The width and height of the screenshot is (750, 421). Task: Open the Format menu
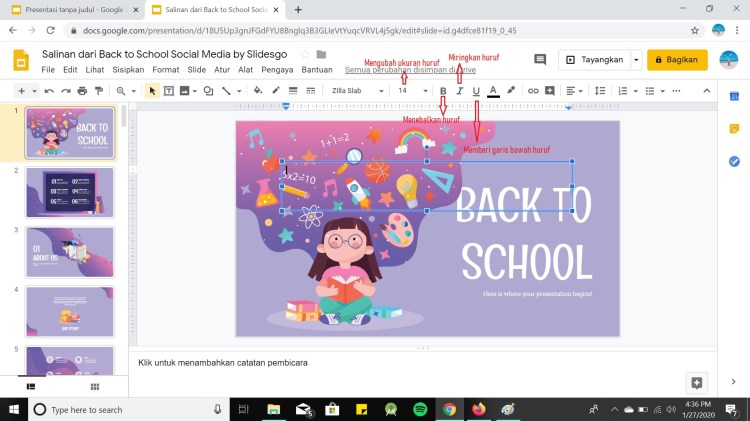166,70
